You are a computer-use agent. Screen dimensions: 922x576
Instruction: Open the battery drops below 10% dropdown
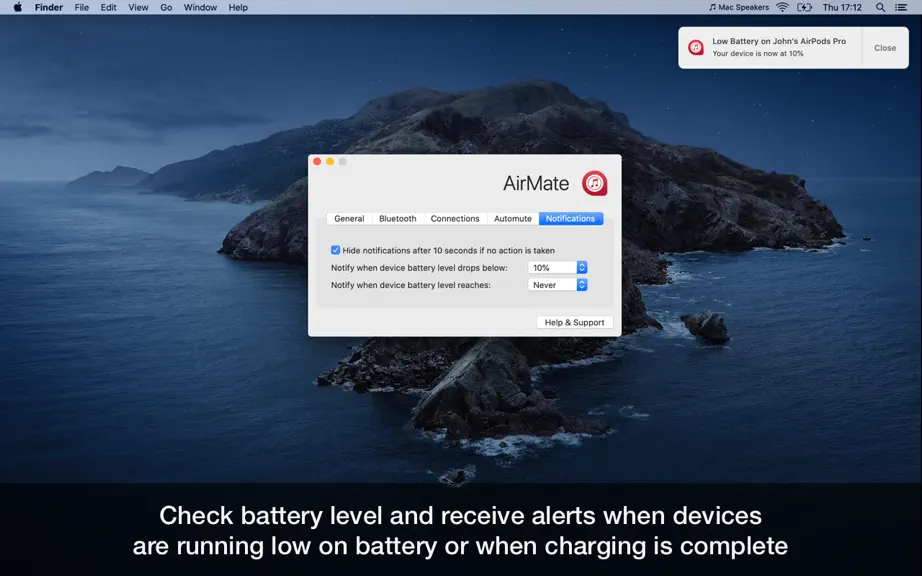[557, 267]
